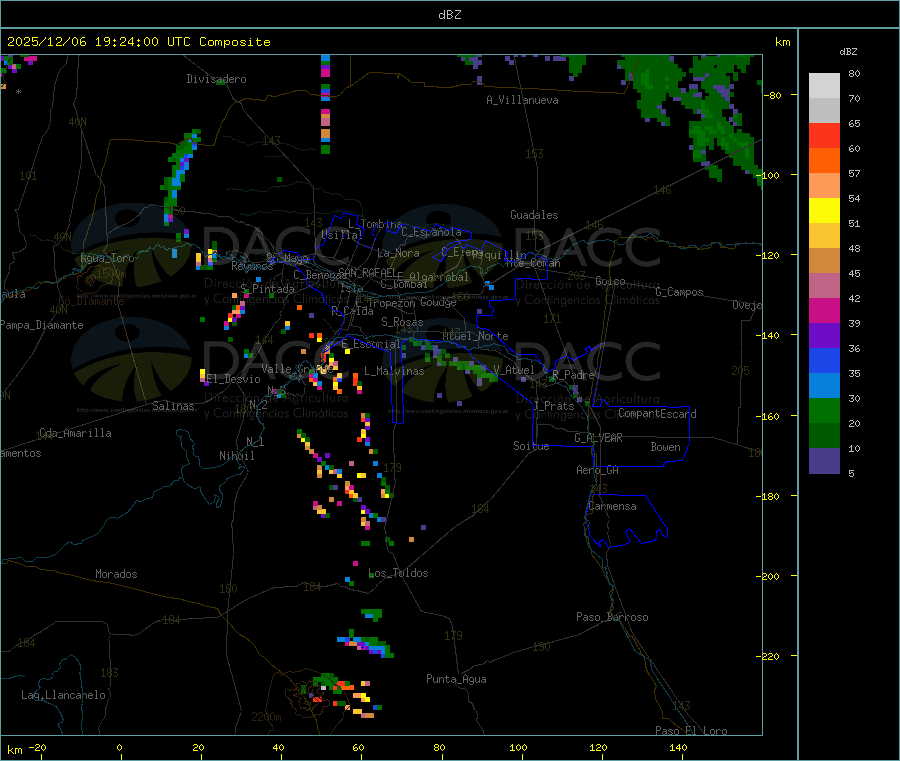Click the Agua_Toro location label
Screen dimensions: 900x761
(x=107, y=258)
